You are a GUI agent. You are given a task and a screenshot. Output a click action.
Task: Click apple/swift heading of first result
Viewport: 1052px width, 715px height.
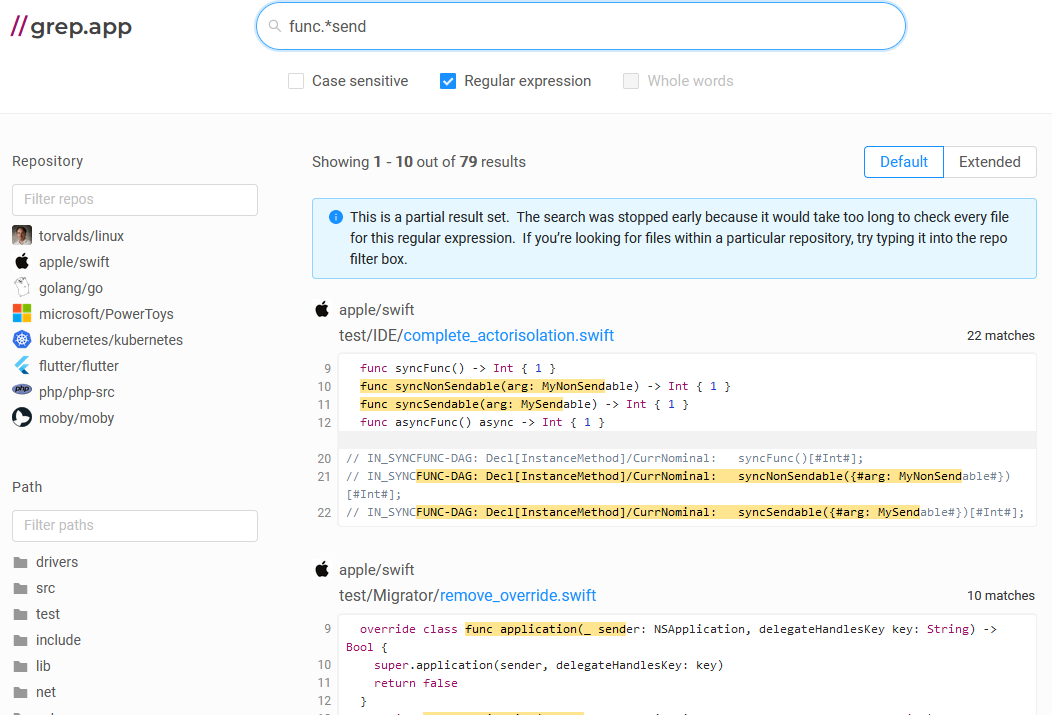pyautogui.click(x=376, y=310)
